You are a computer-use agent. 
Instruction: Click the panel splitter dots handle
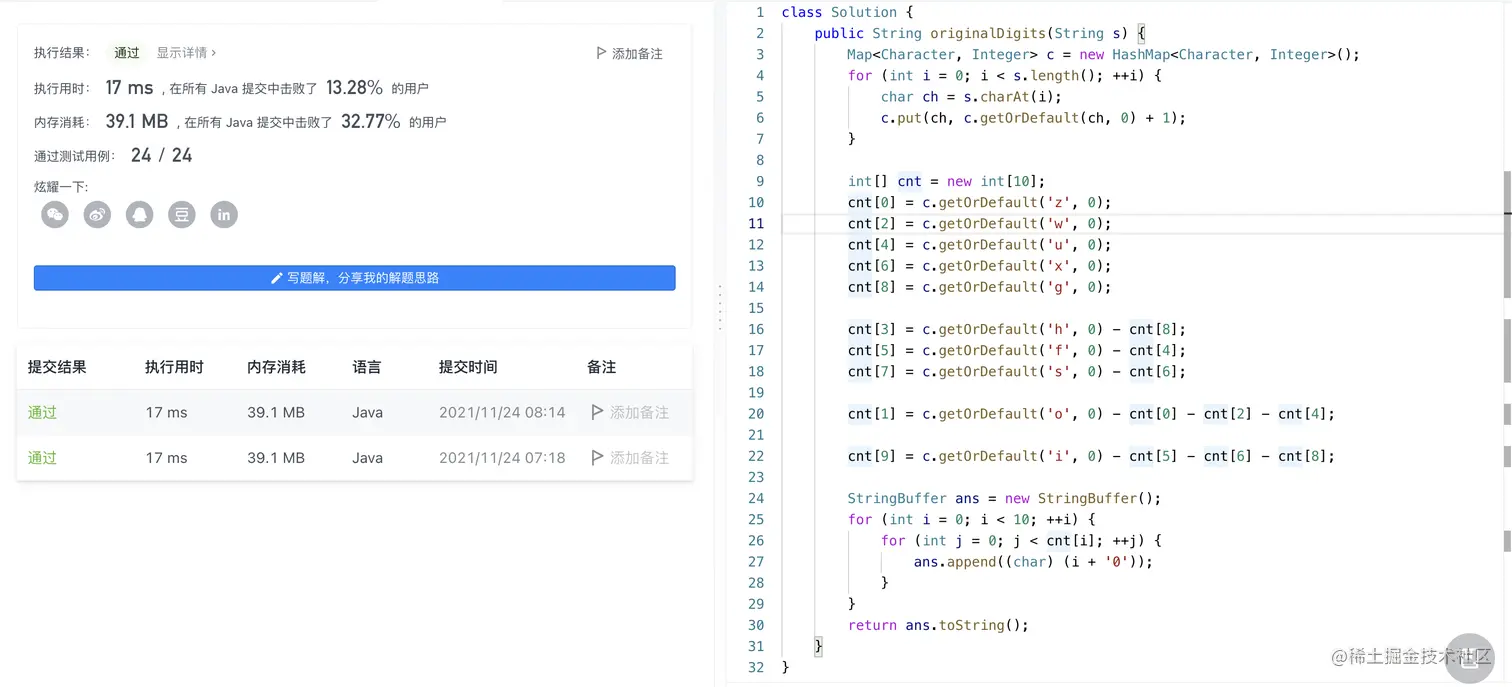[x=719, y=307]
